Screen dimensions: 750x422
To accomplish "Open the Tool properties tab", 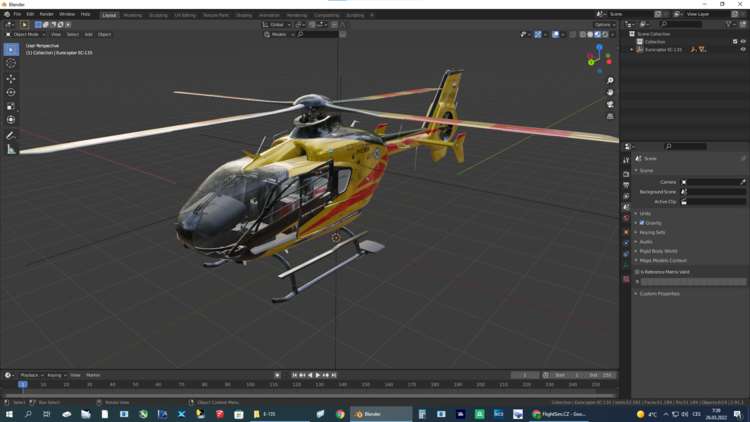I will [626, 161].
